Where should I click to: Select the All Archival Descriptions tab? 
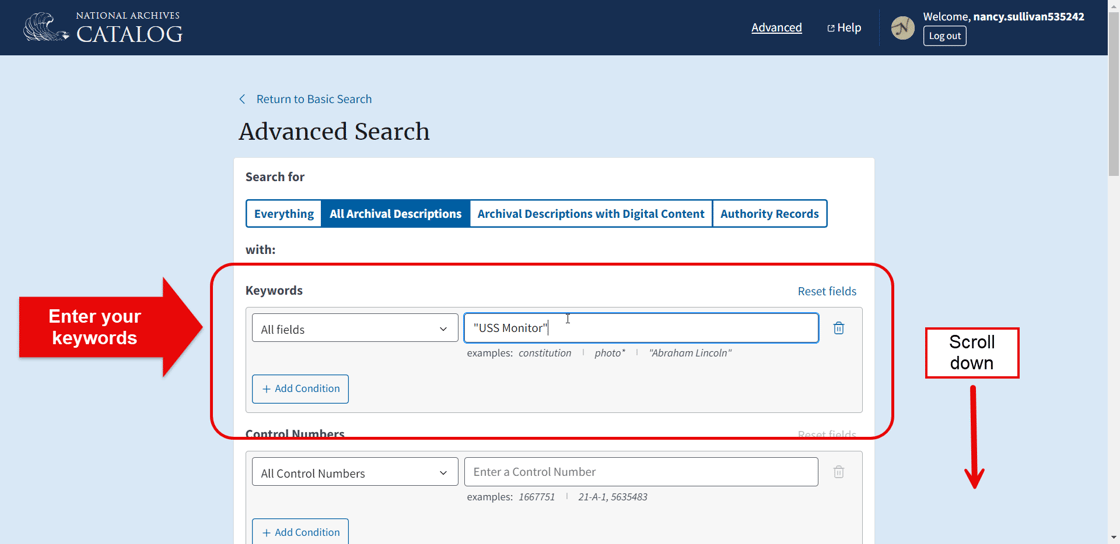coord(395,214)
